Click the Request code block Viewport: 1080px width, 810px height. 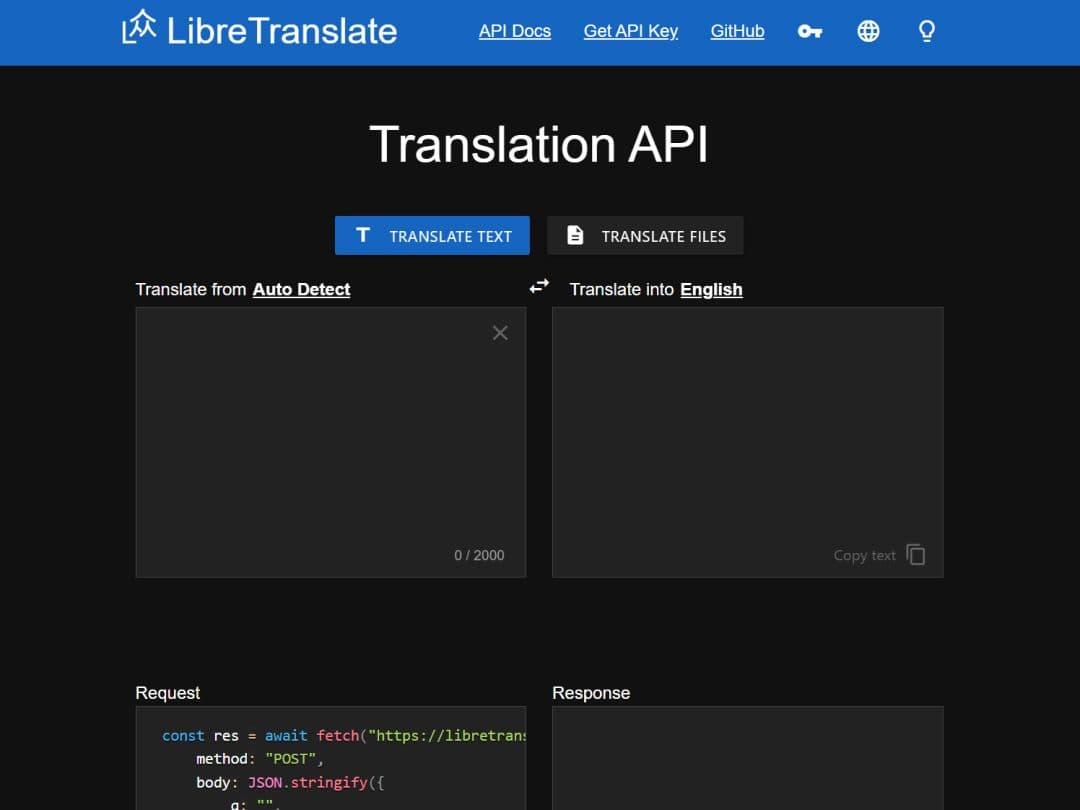click(331, 758)
